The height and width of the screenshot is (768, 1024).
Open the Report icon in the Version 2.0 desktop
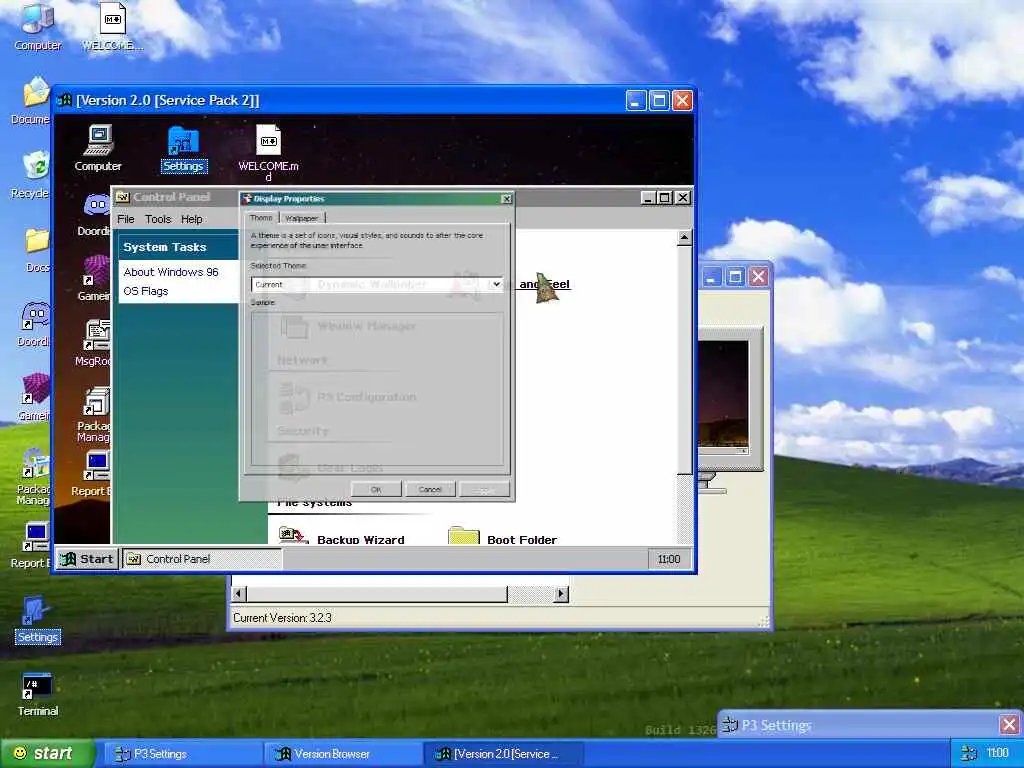coord(91,474)
